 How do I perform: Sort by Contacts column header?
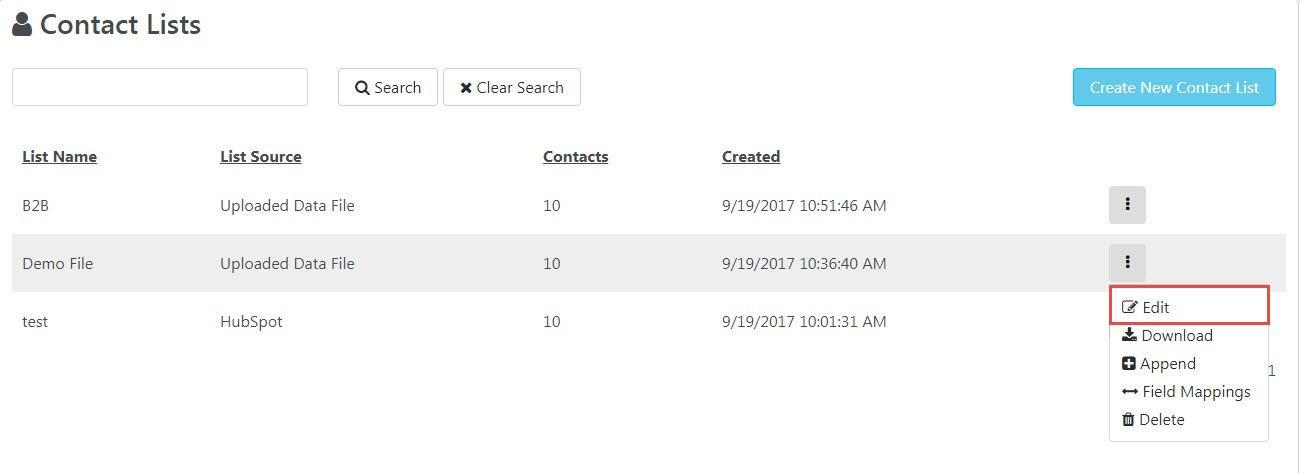tap(575, 156)
